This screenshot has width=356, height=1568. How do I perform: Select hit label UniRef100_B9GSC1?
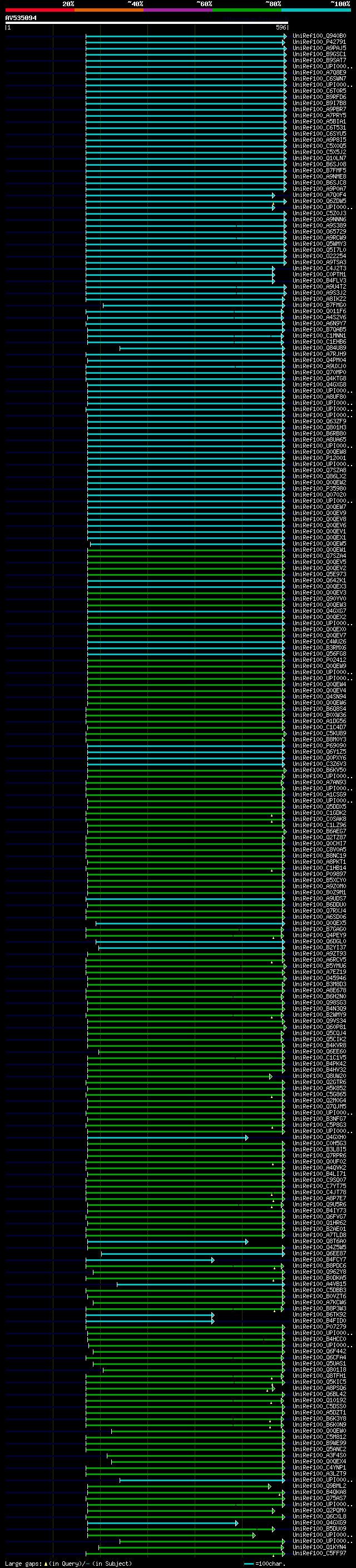coord(319,54)
